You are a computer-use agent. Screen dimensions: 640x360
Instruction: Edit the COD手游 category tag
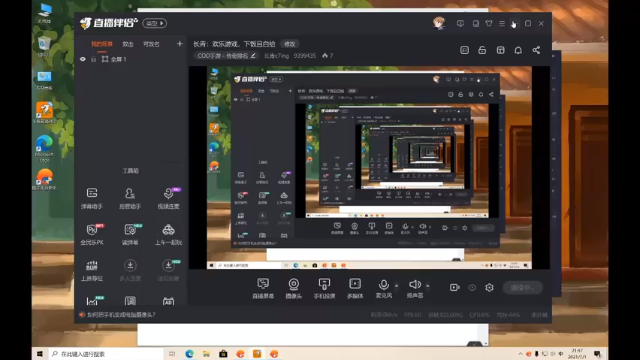[227, 56]
